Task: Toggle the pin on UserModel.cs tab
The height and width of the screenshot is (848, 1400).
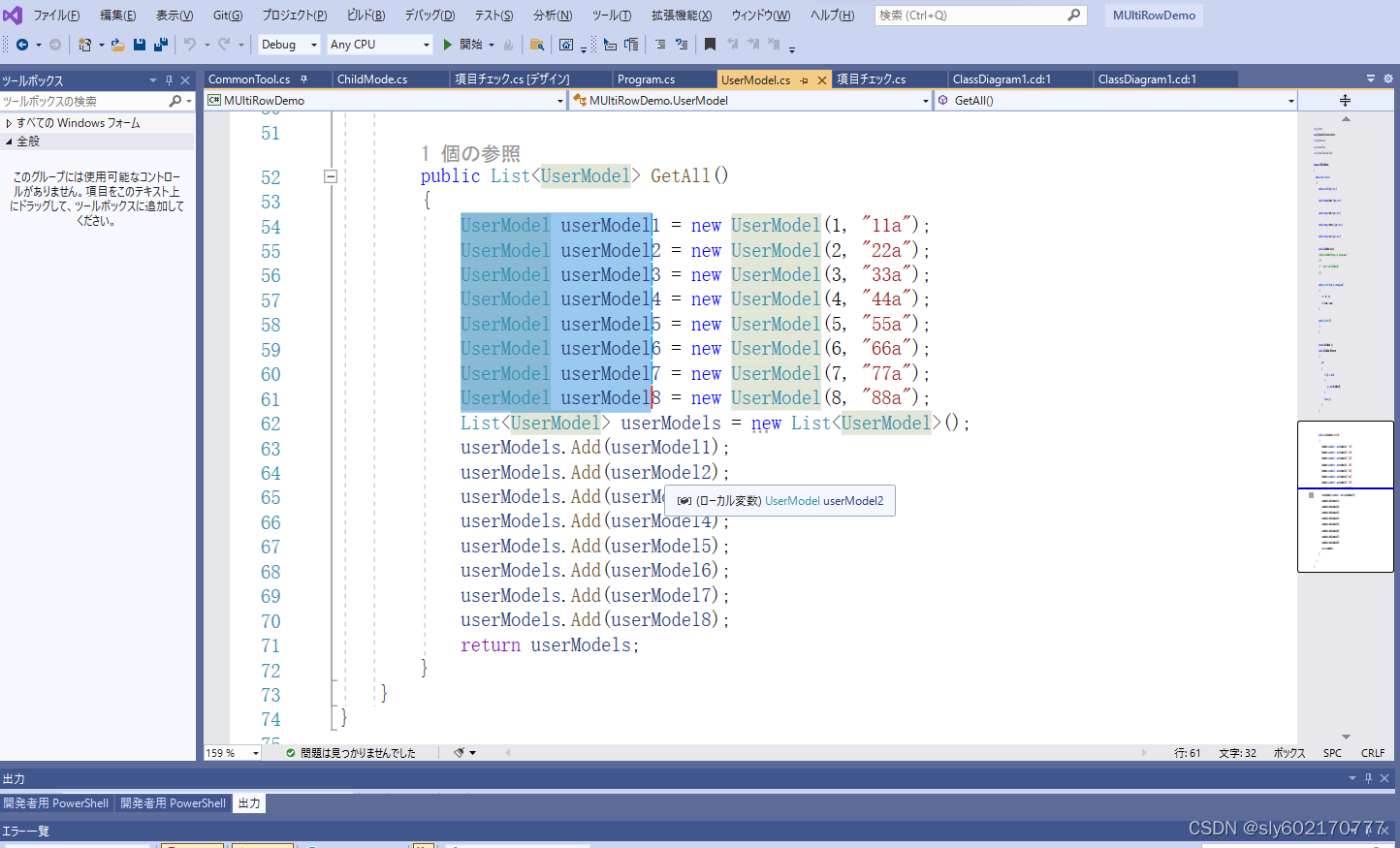Action: 805,80
